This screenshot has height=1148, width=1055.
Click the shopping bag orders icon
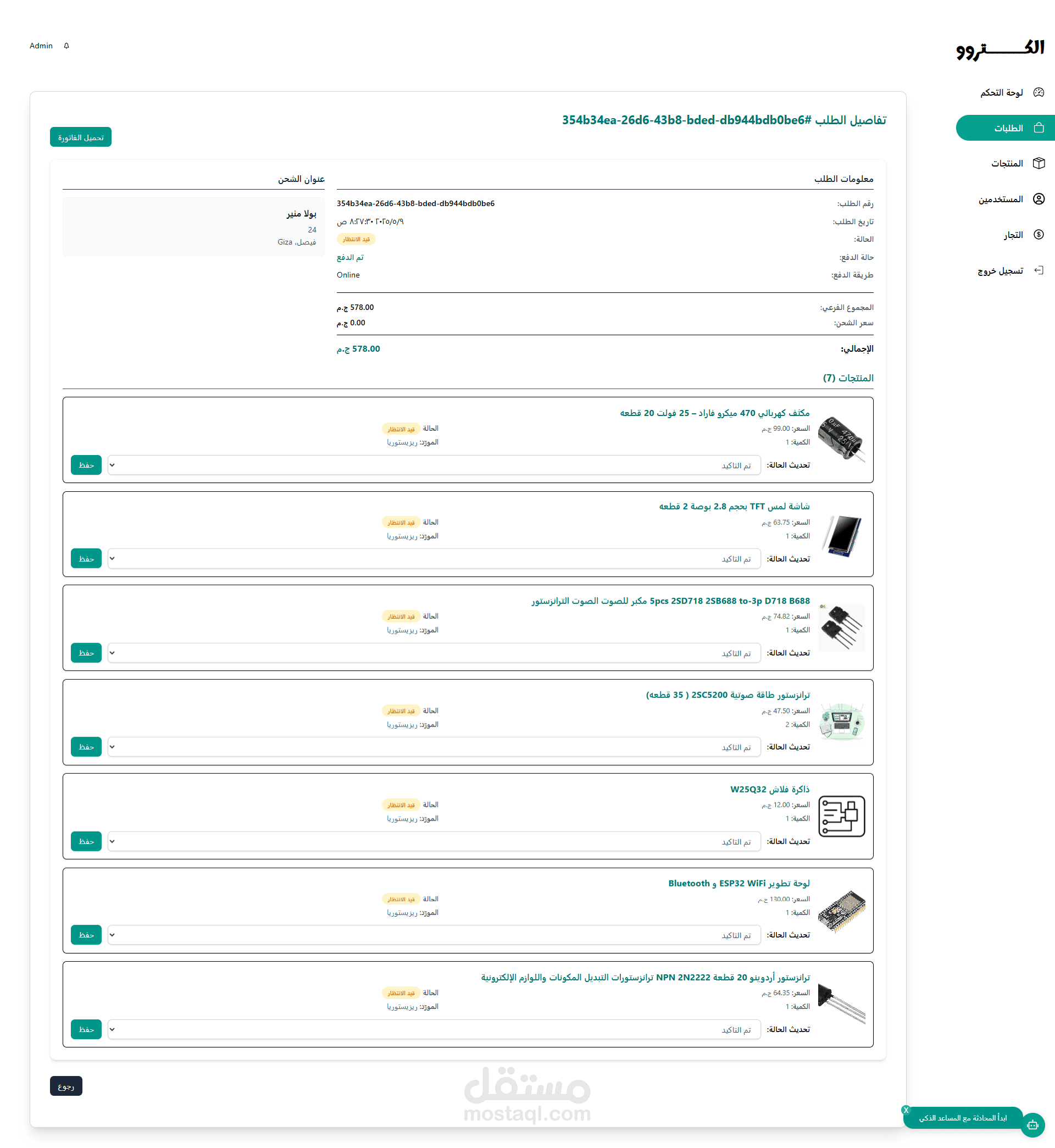point(1039,128)
